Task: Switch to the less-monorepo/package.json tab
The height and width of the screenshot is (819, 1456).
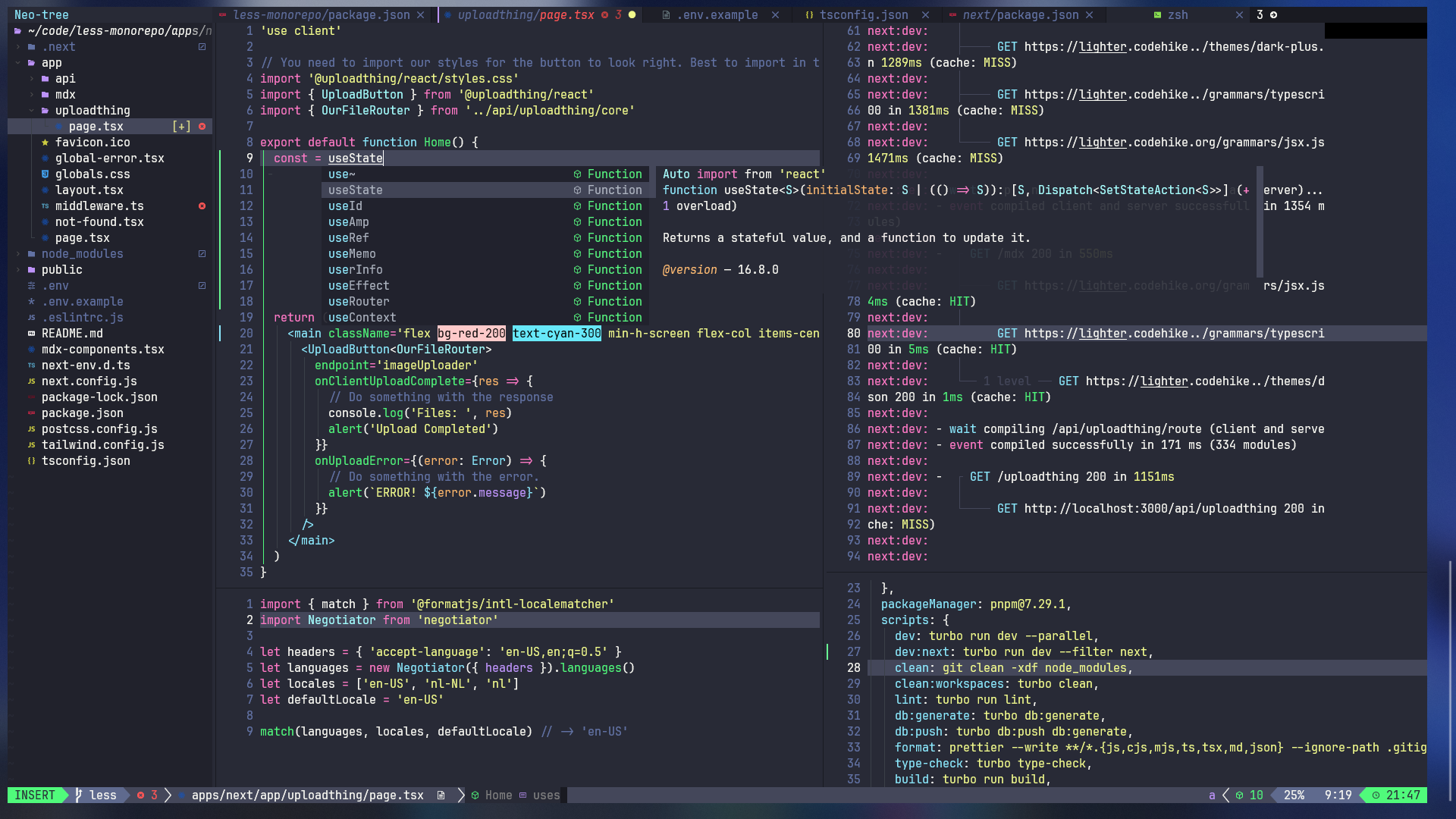Action: pyautogui.click(x=322, y=15)
